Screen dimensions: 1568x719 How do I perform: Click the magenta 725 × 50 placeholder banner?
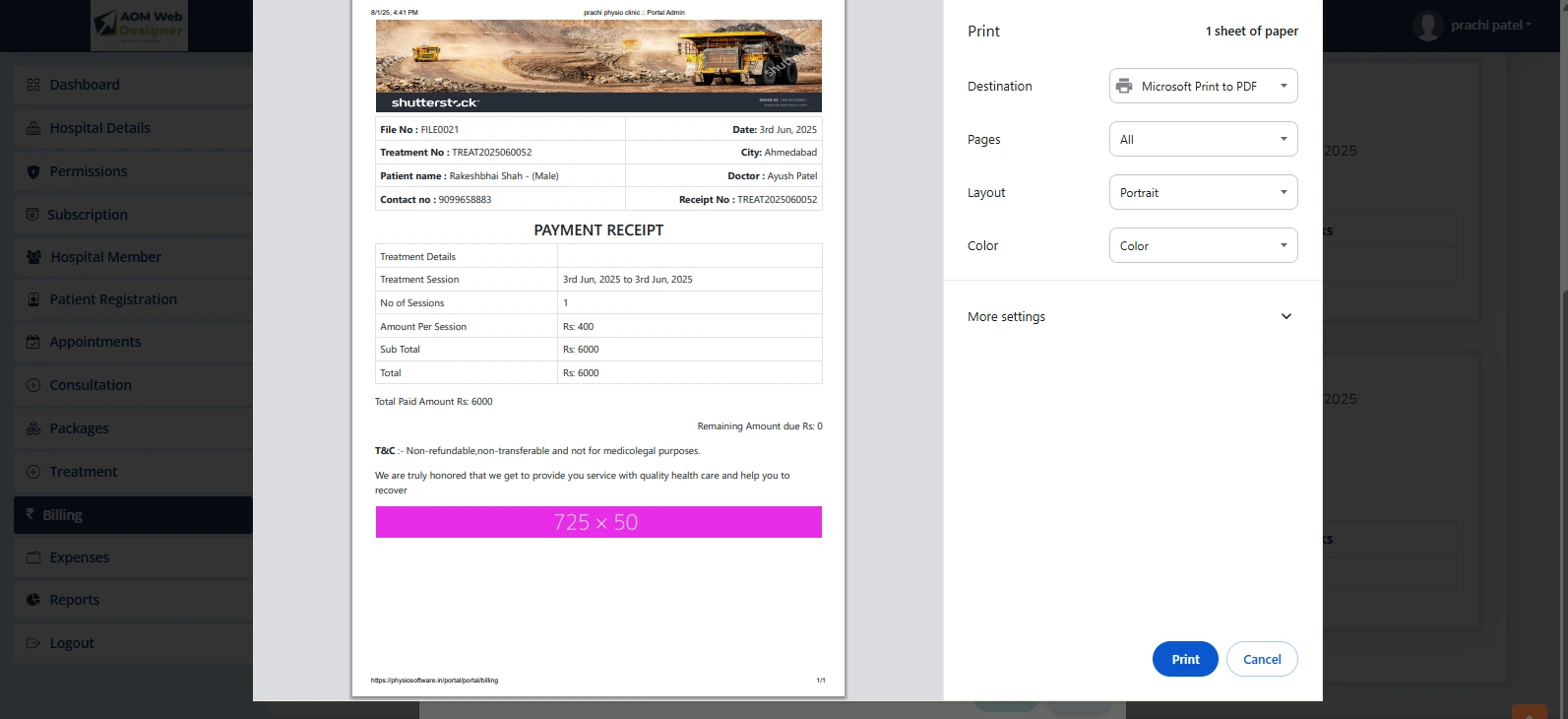pyautogui.click(x=598, y=522)
